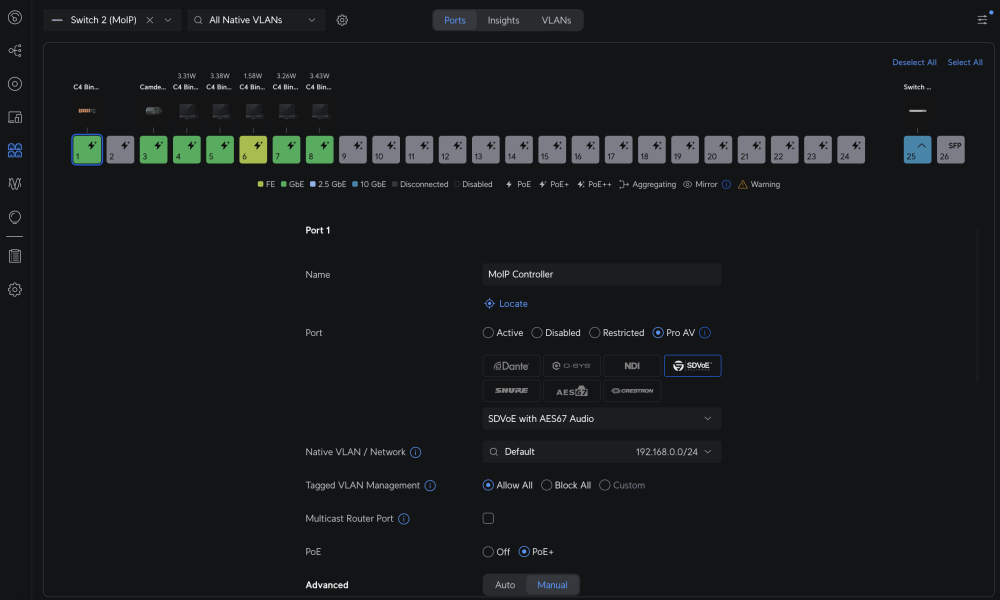The image size is (1000, 600).
Task: Click the sidebar icon just above the divider
Action: 15,217
